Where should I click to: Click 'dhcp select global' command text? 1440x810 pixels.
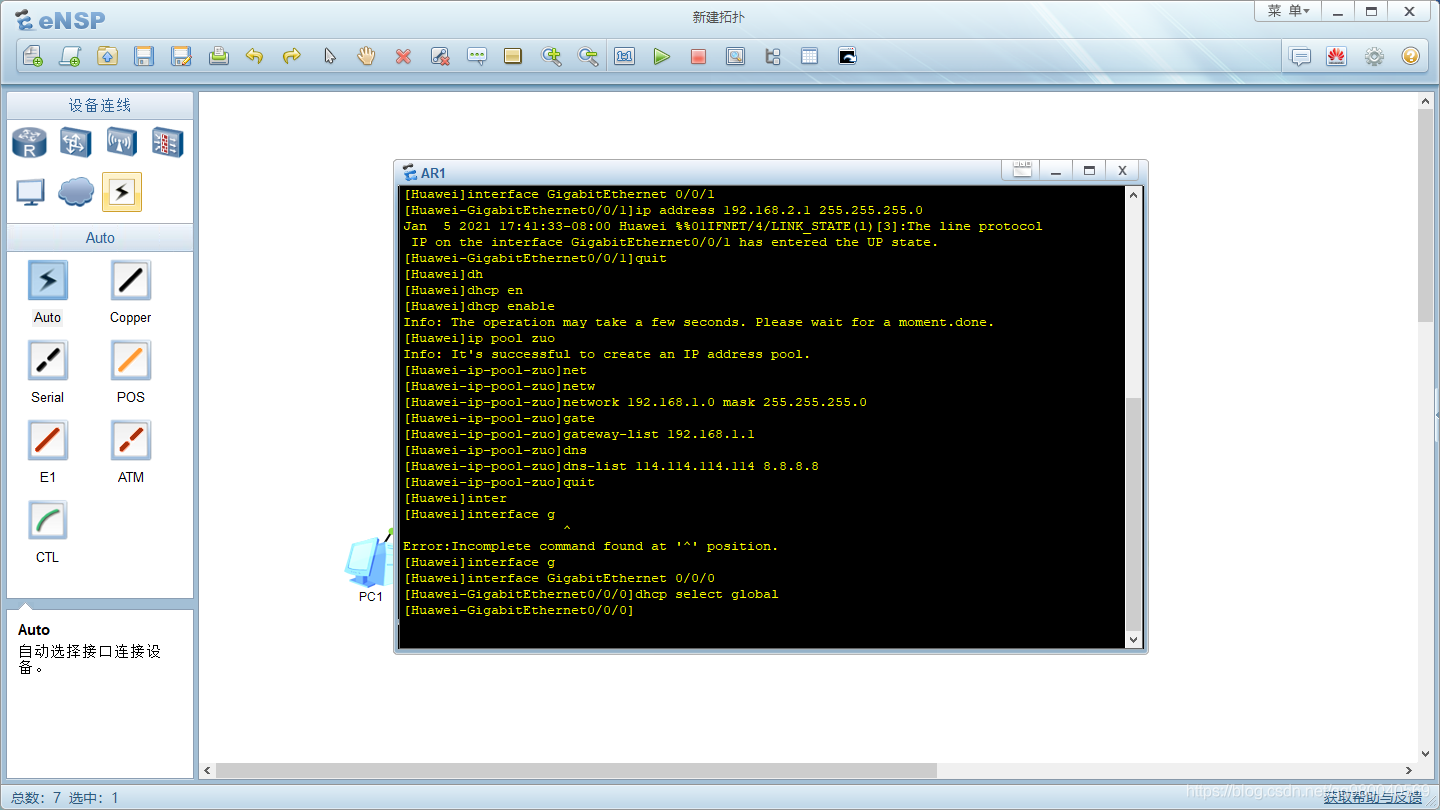click(x=707, y=594)
